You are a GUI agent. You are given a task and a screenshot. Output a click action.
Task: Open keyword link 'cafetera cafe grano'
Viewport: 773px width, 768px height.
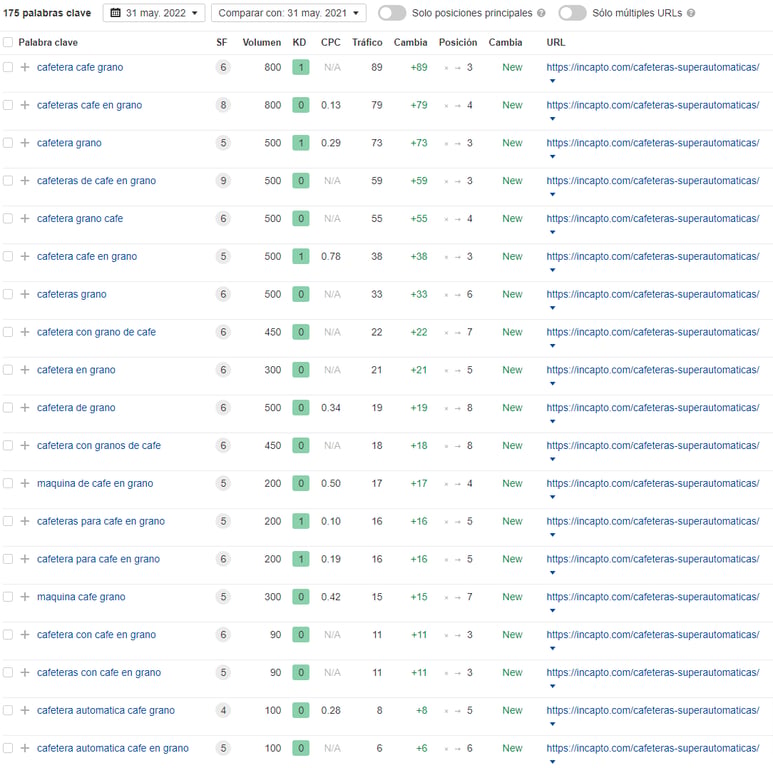tap(80, 67)
